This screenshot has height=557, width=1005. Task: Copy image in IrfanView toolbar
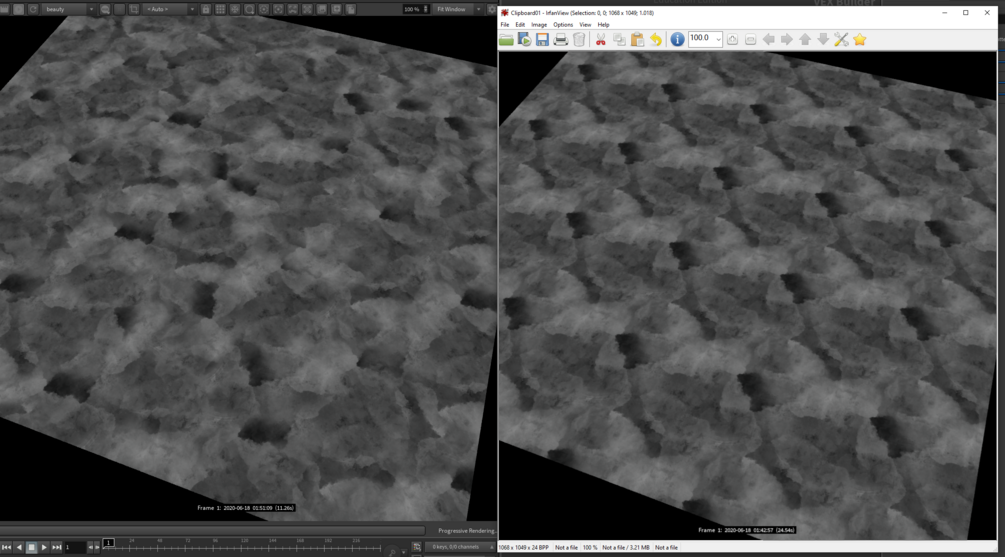coord(619,40)
